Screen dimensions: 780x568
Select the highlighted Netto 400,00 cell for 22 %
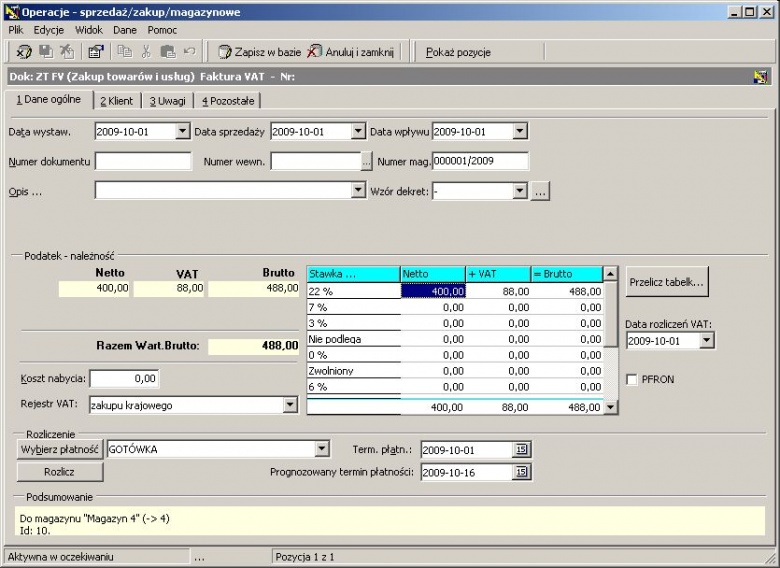433,291
